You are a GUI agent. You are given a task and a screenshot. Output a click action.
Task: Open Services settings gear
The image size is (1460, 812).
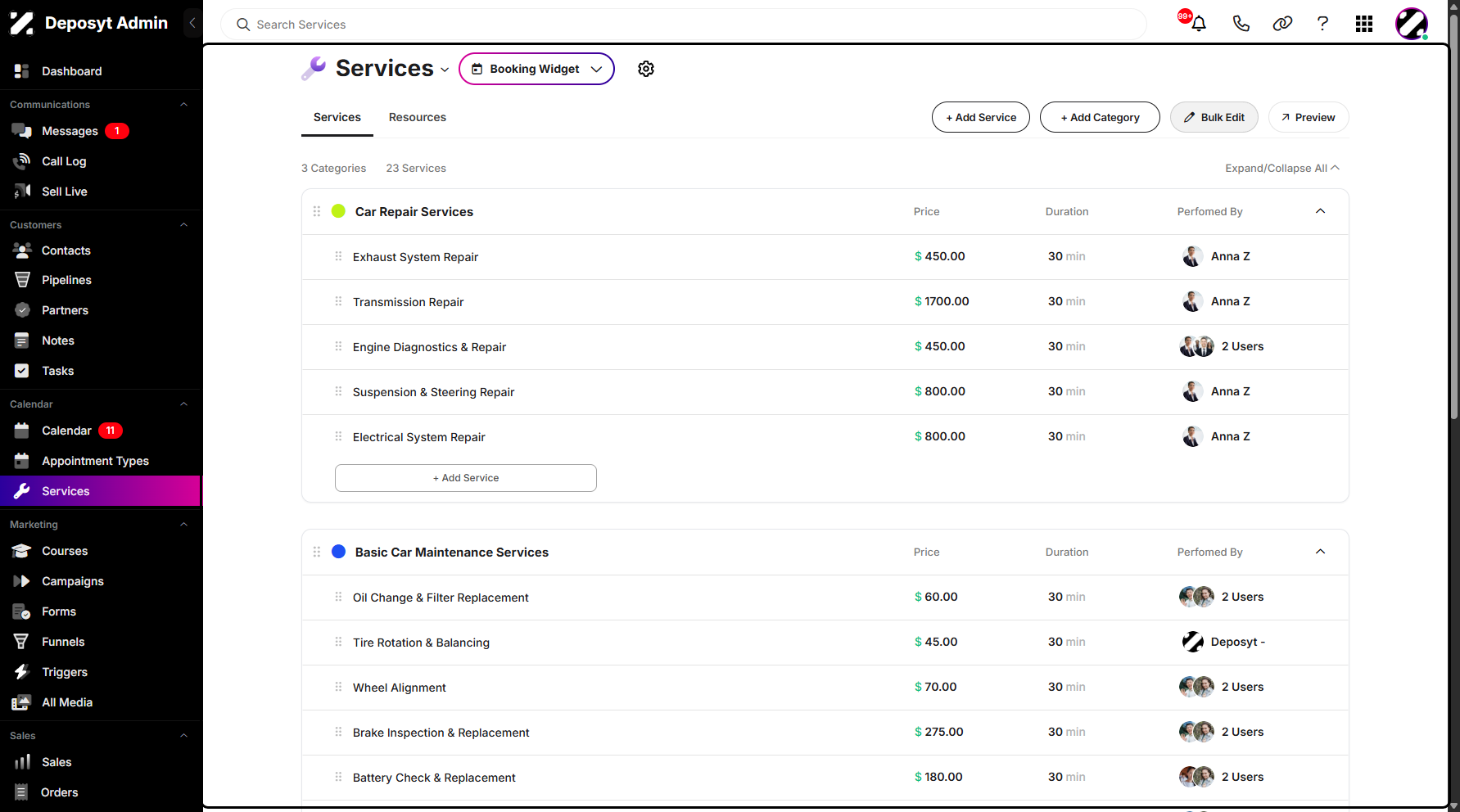(646, 69)
